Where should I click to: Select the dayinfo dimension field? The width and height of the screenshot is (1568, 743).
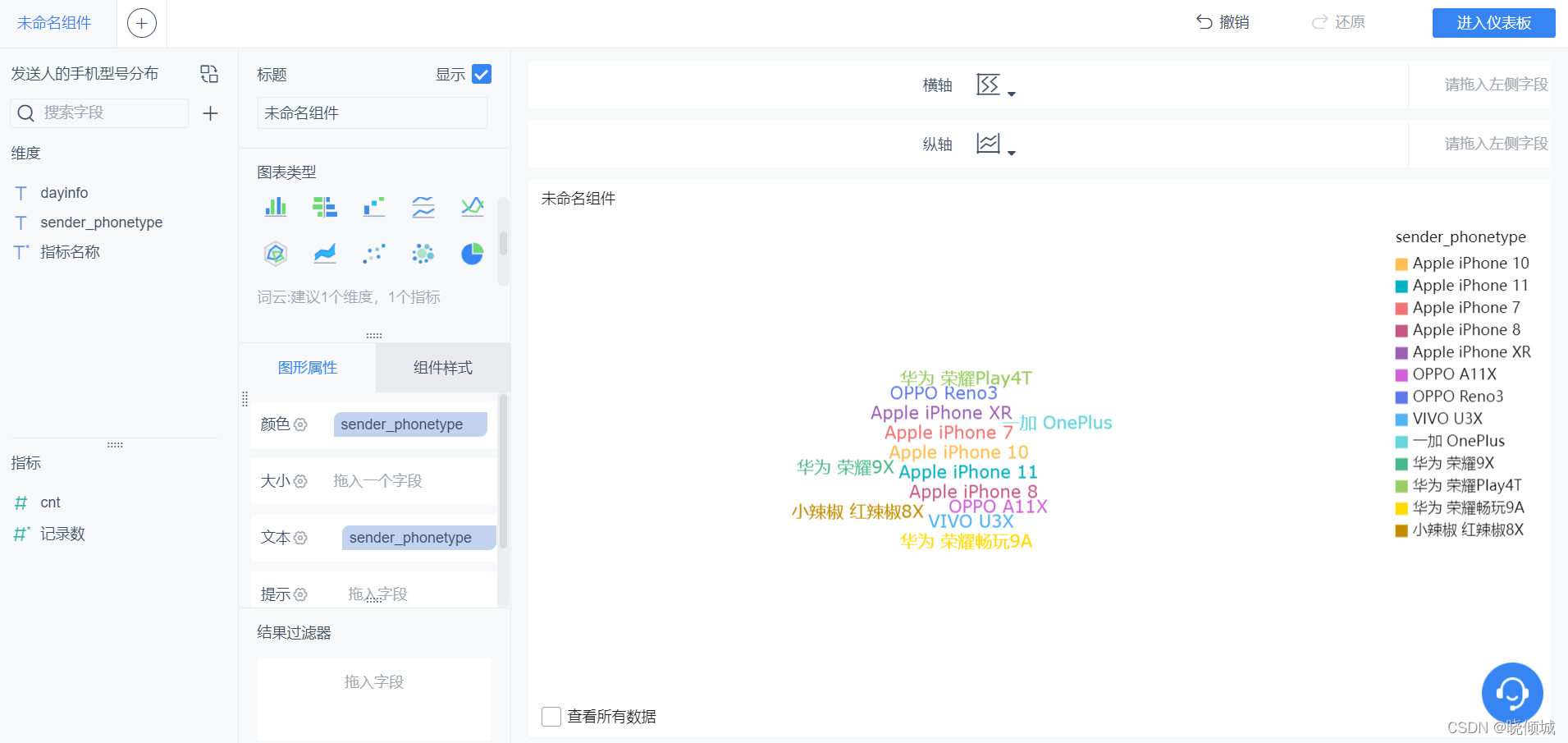[x=64, y=193]
